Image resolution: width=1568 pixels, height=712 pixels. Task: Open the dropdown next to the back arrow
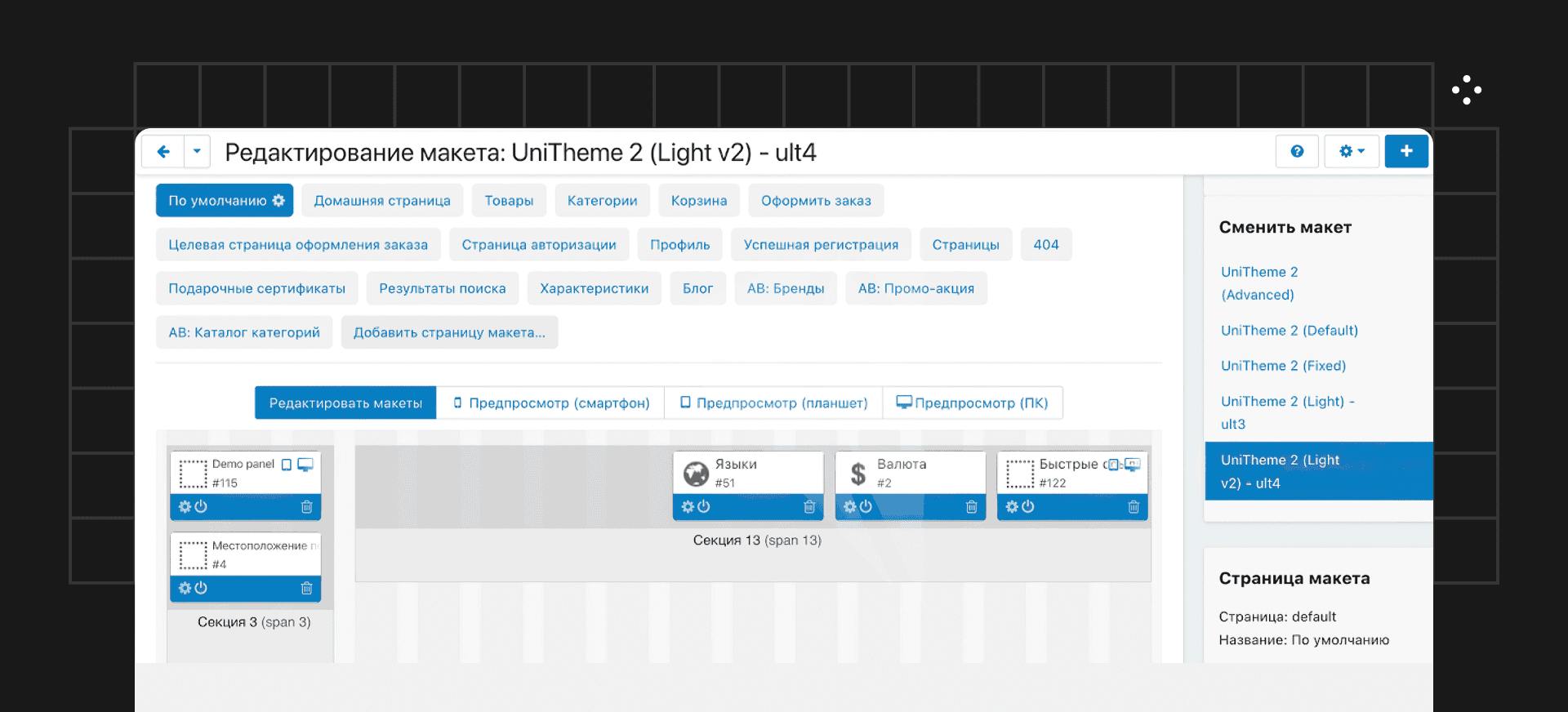tap(198, 152)
